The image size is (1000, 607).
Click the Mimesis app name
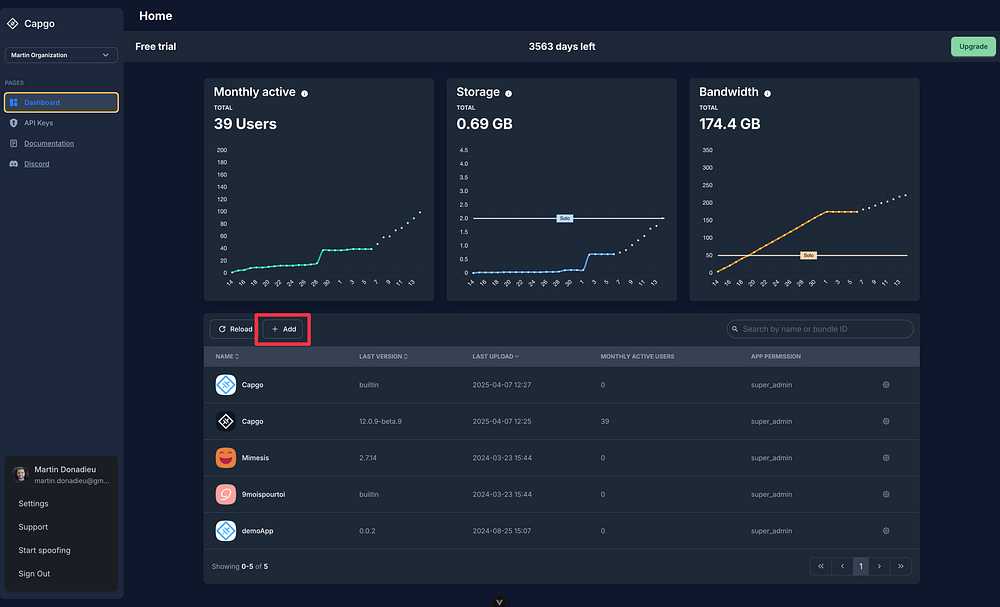tap(255, 458)
